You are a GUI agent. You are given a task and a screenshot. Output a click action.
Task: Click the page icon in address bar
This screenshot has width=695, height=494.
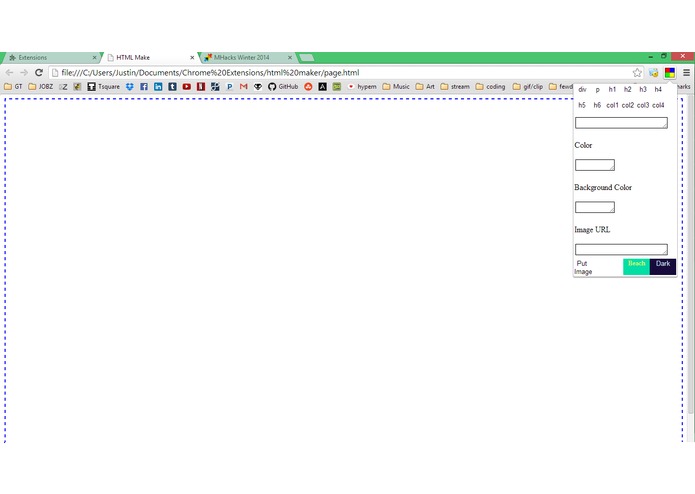[55, 72]
